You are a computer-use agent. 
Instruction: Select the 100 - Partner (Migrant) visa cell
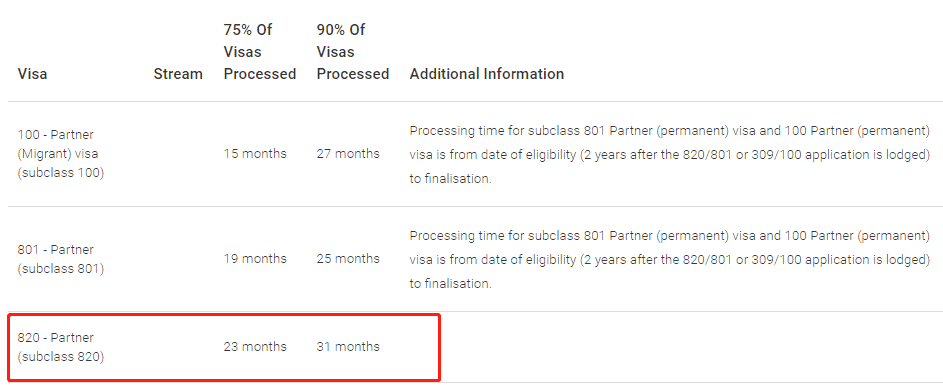(58, 154)
